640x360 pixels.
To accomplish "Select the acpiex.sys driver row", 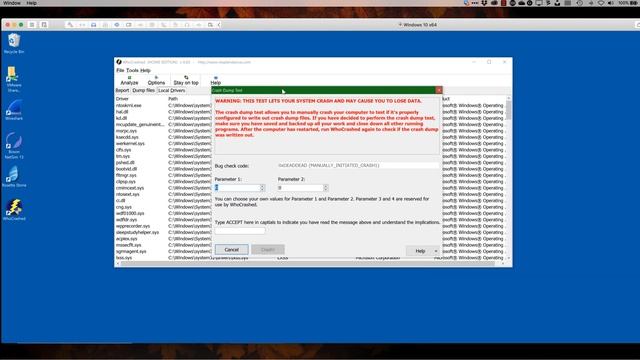I will point(126,238).
